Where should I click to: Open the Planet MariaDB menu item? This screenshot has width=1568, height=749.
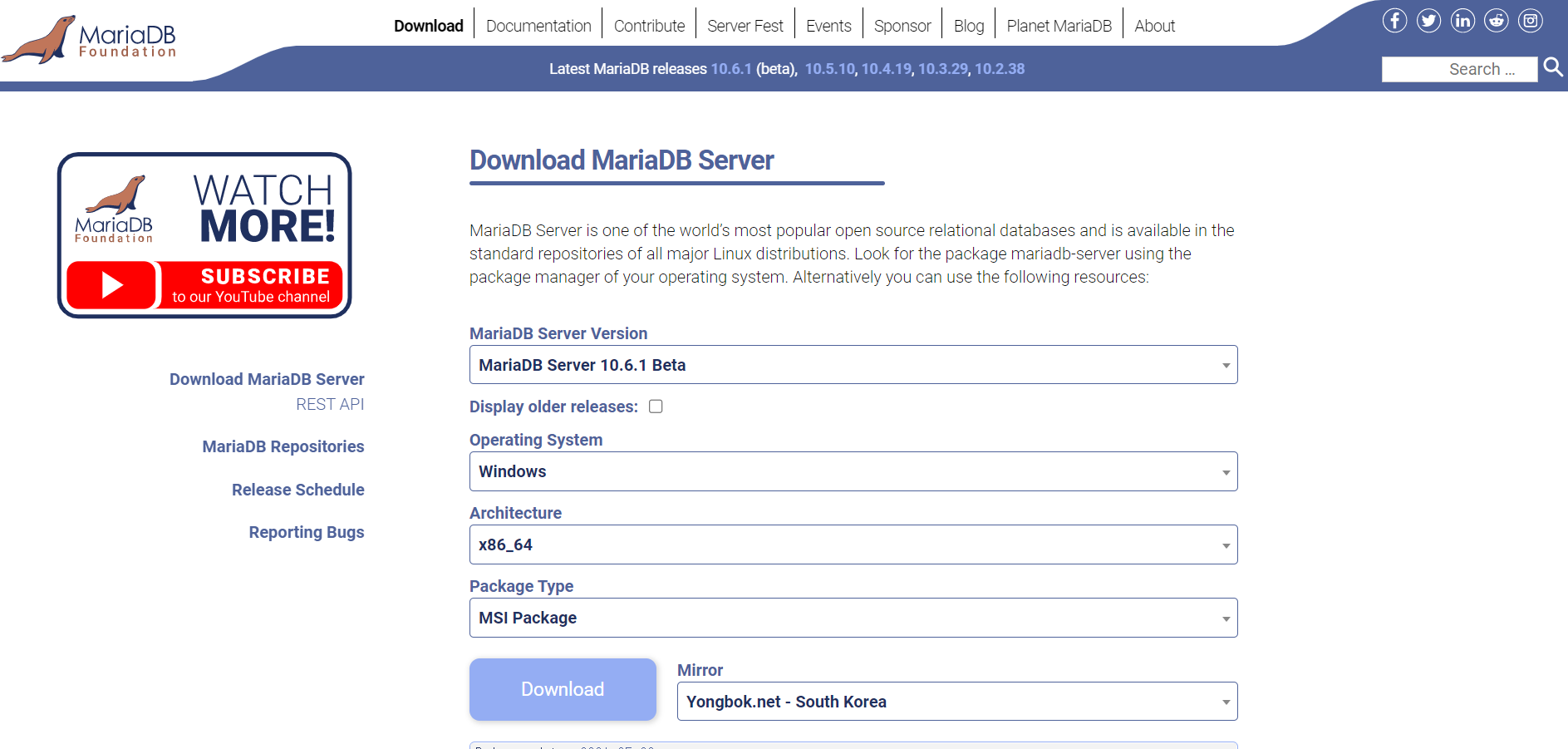pyautogui.click(x=1059, y=26)
